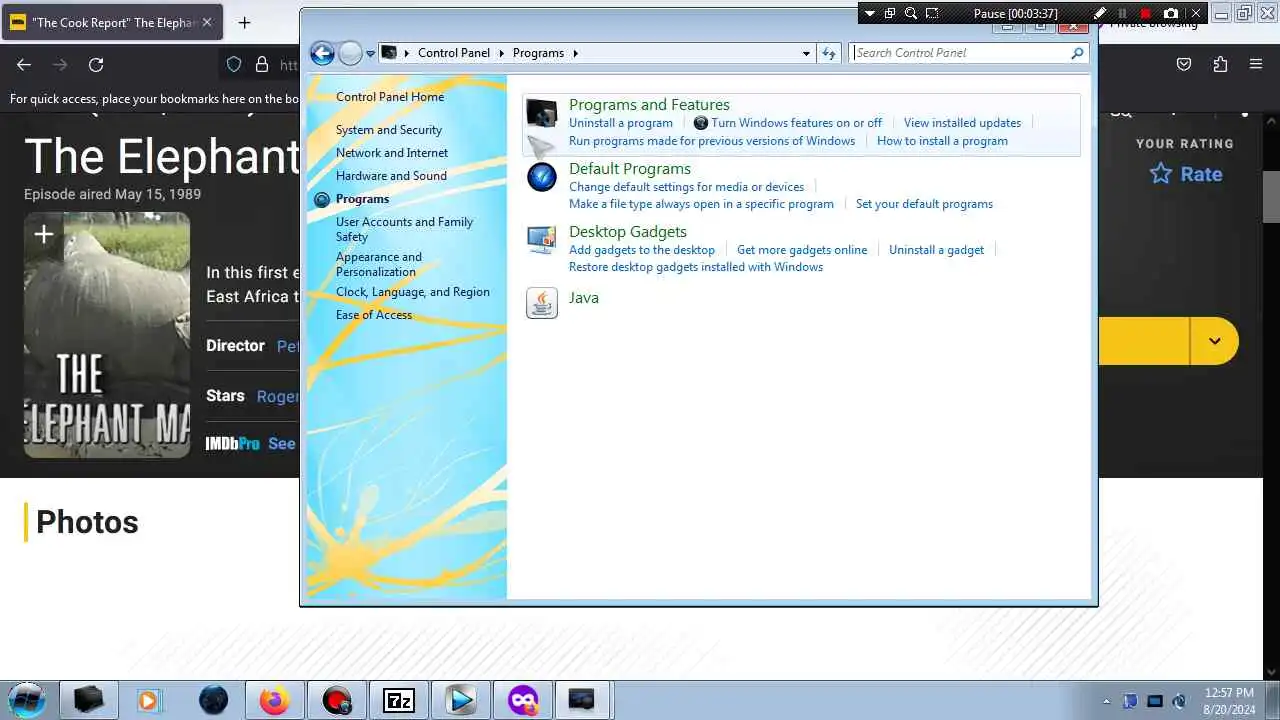This screenshot has width=1280, height=720.
Task: Expand the arrow after Control Panel breadcrumb
Action: point(500,53)
